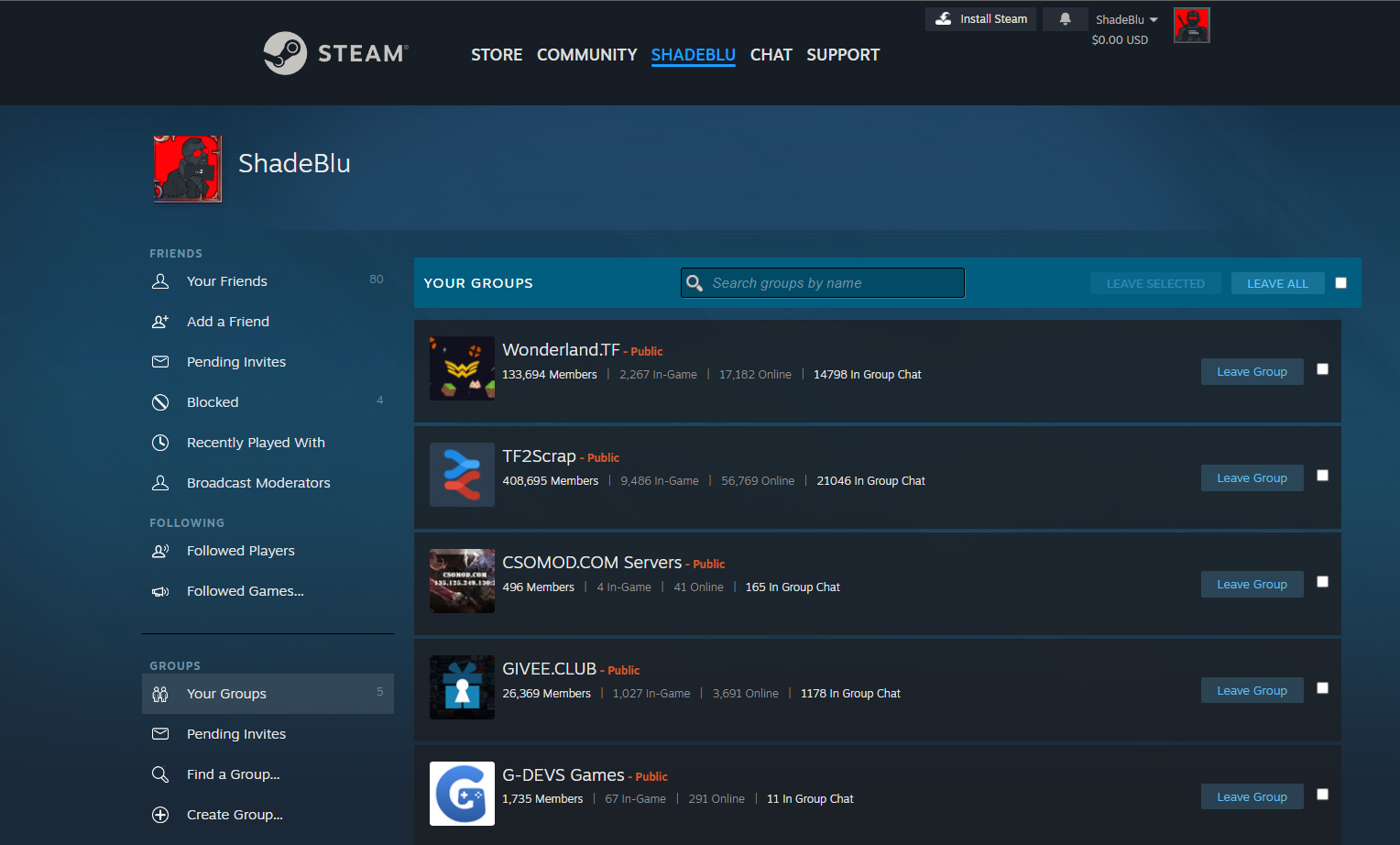Screen dimensions: 1400x845
Task: Open the notifications bell icon
Action: 1065,19
